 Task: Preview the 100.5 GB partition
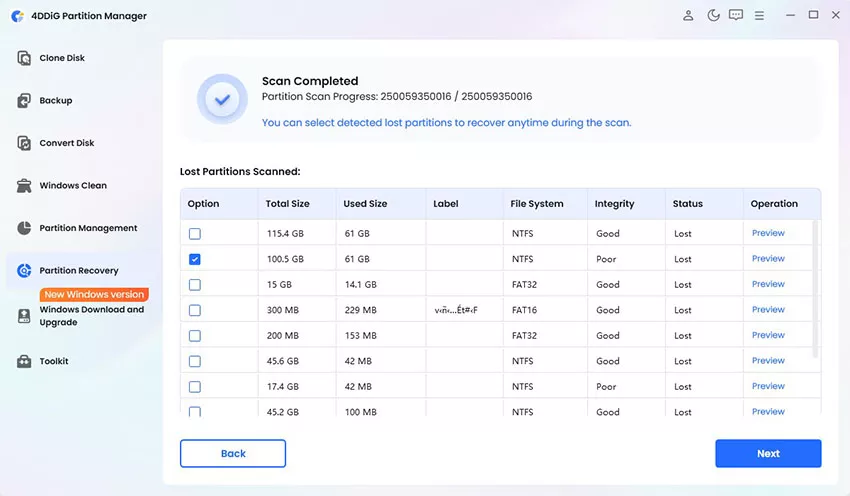pos(768,259)
